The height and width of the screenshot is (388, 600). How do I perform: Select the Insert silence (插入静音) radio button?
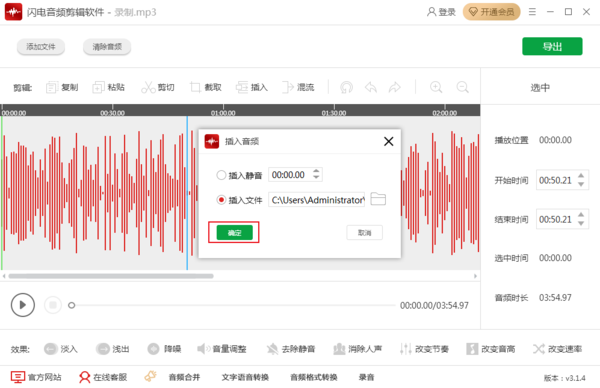click(x=221, y=175)
